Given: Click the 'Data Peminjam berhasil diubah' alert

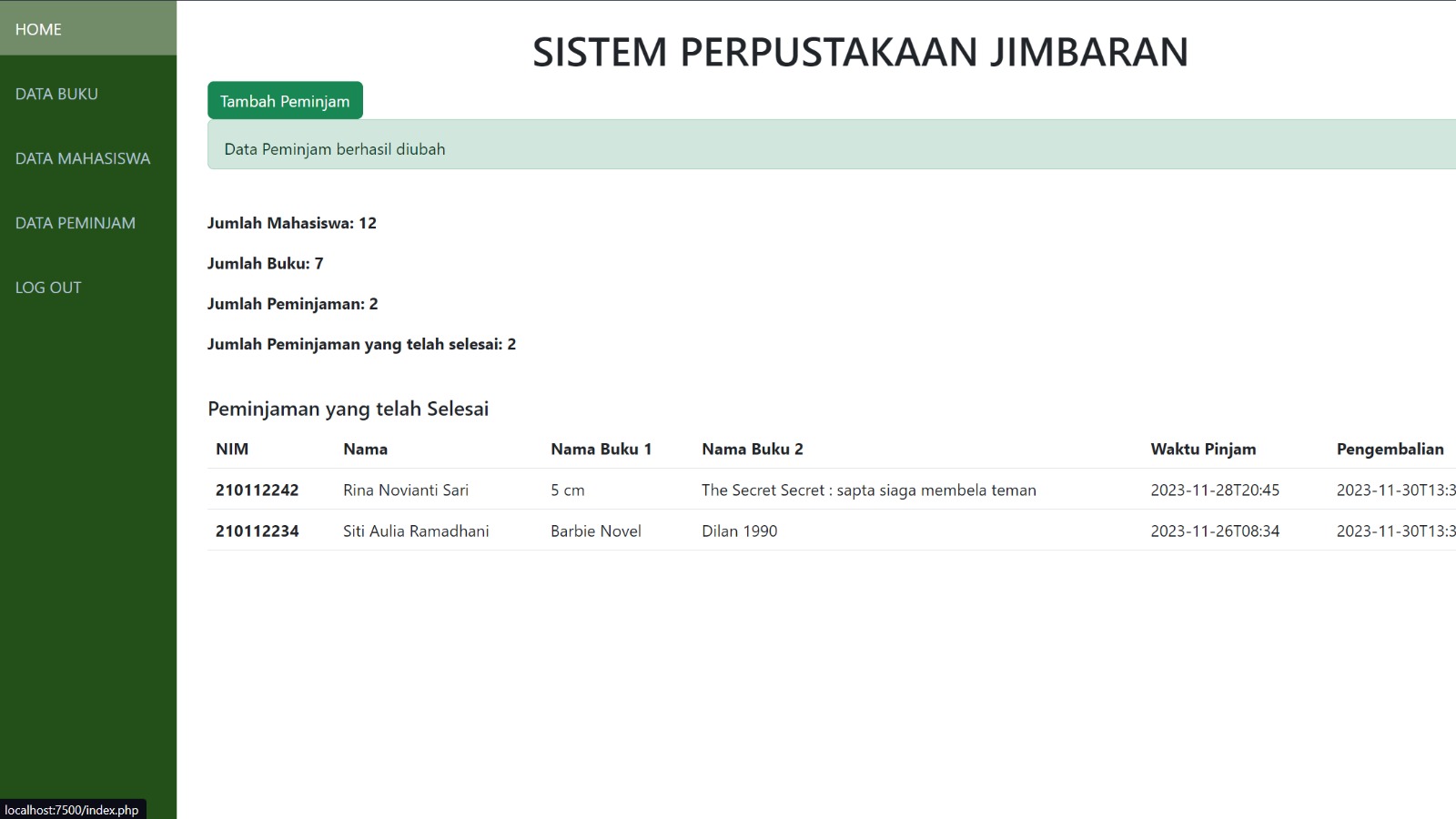Looking at the screenshot, I should pos(832,145).
